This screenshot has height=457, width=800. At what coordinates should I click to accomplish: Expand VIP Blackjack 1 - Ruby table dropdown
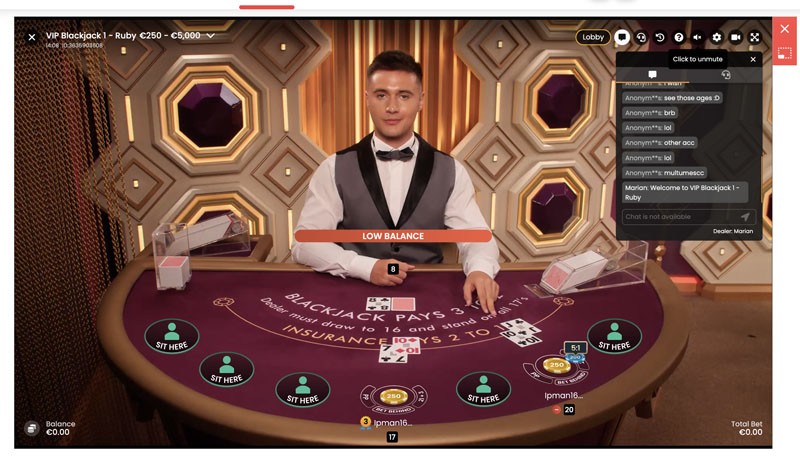point(210,36)
